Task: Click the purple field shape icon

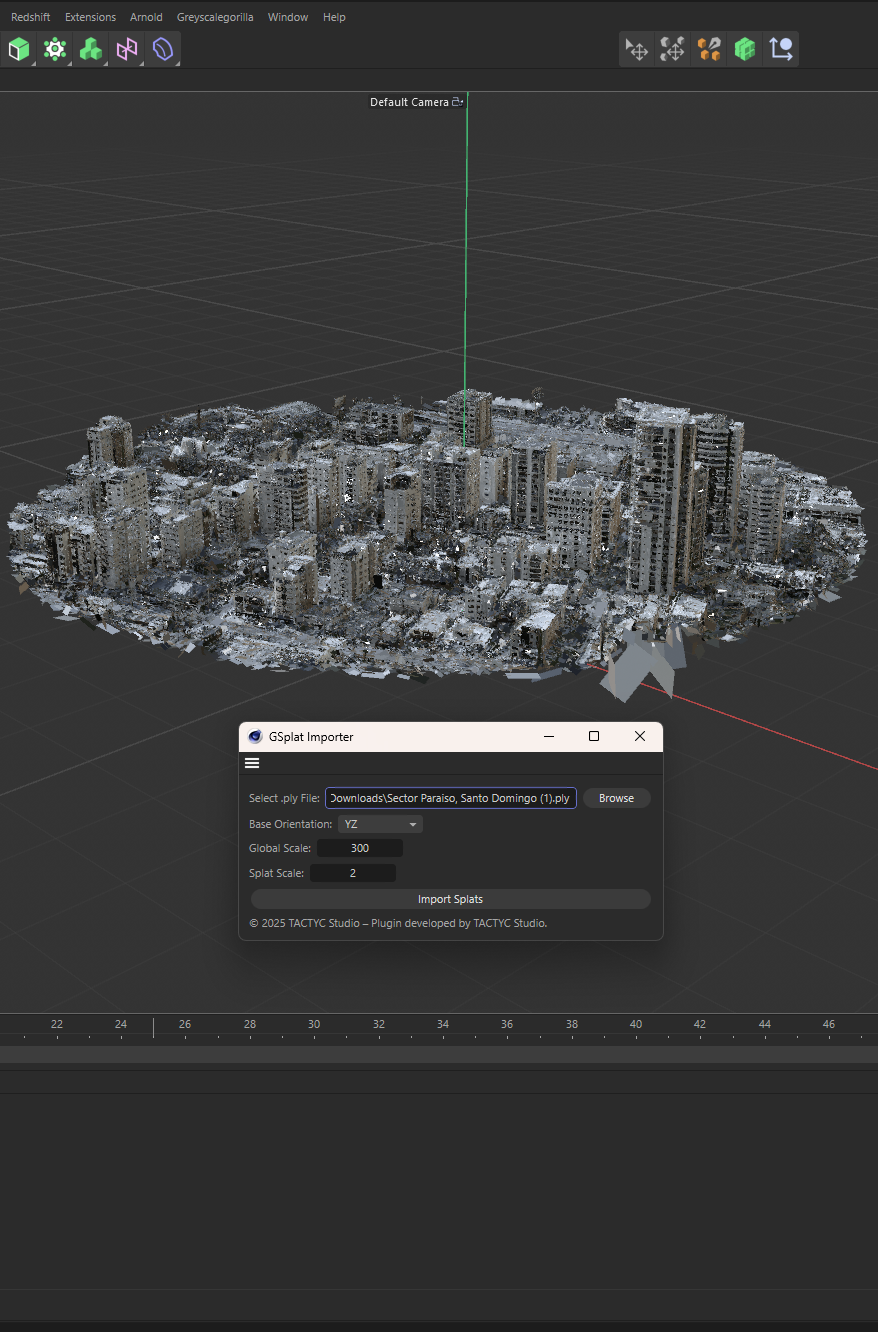Action: pyautogui.click(x=163, y=49)
